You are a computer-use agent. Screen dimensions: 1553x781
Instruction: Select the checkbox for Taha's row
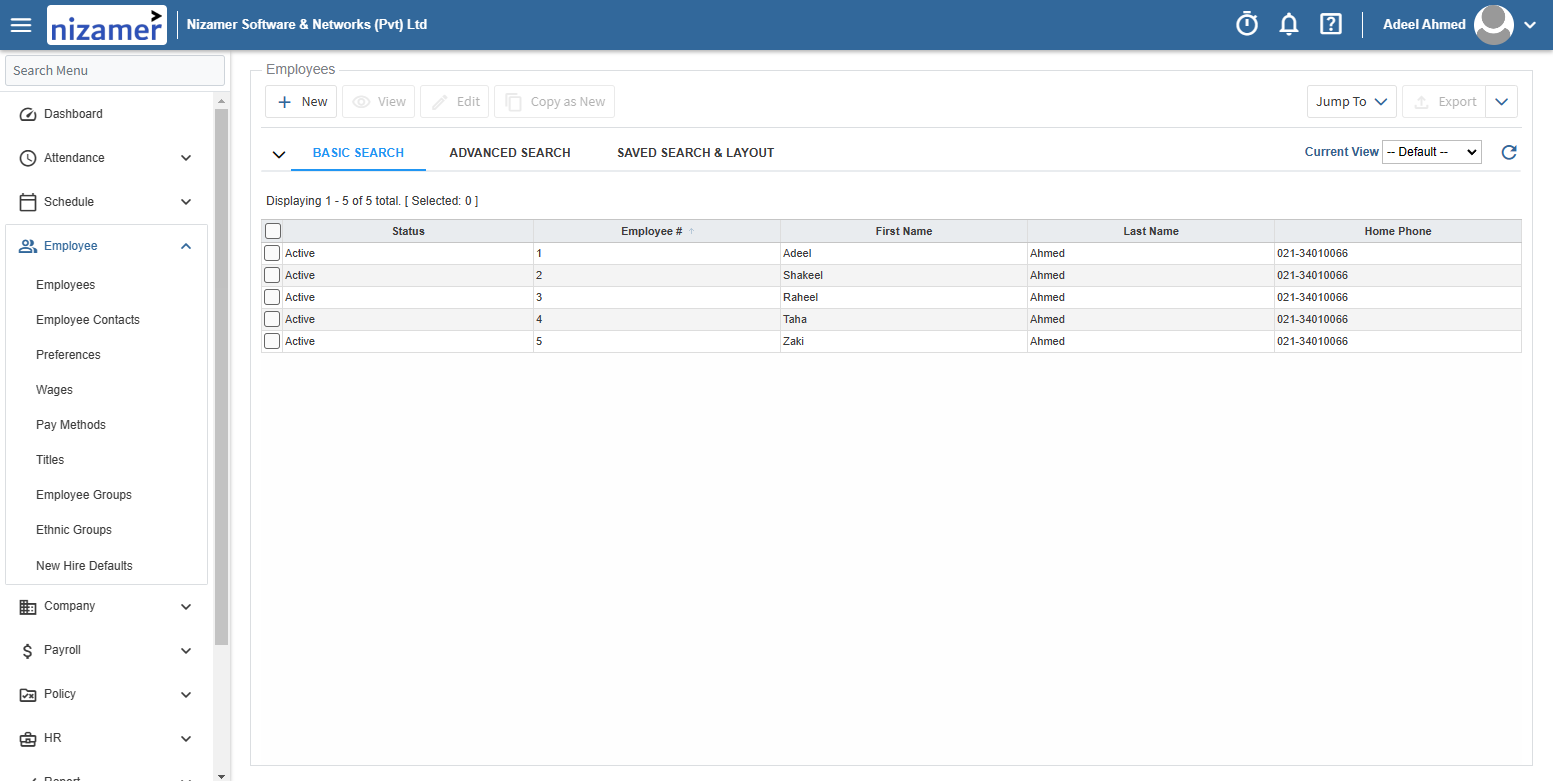tap(272, 319)
